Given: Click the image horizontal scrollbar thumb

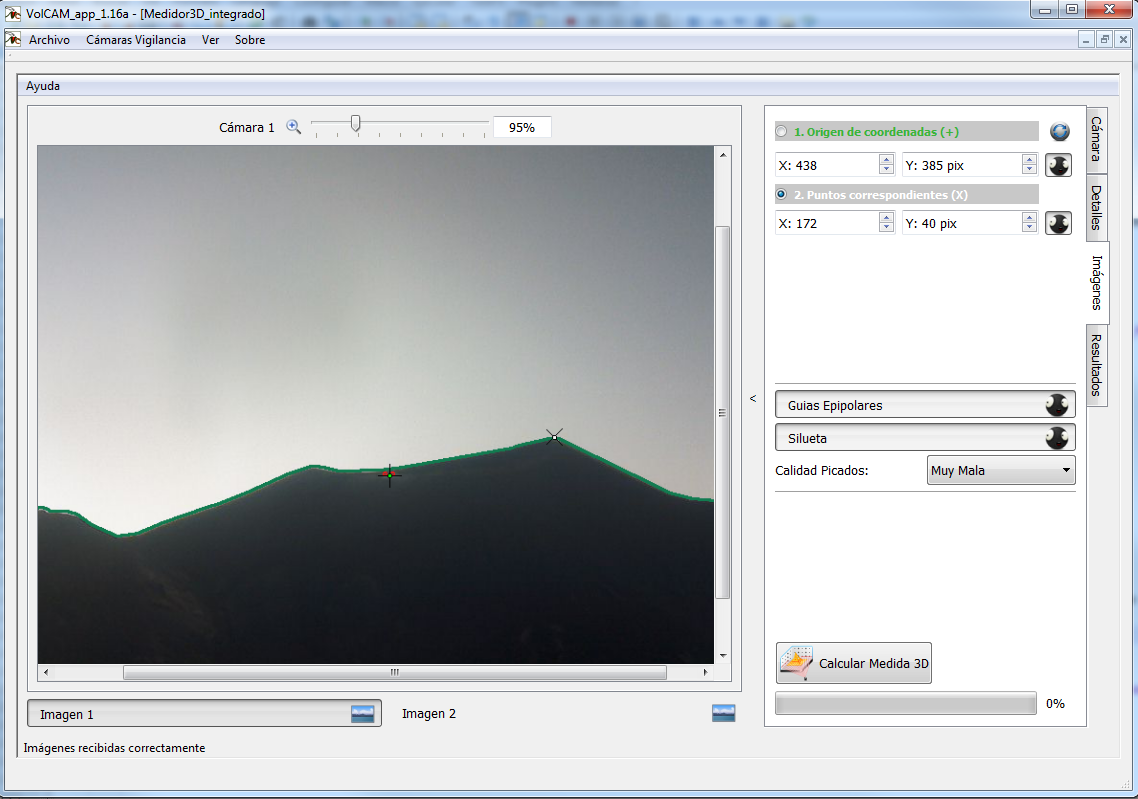Looking at the screenshot, I should (x=395, y=672).
